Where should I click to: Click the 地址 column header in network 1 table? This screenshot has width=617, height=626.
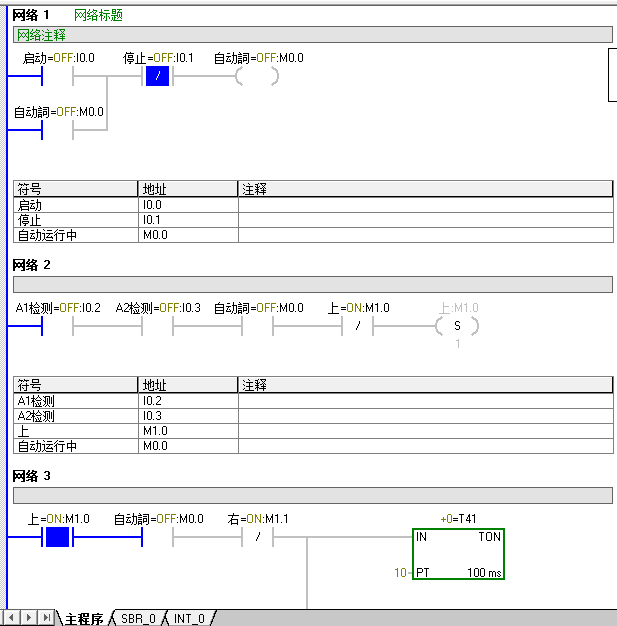click(188, 189)
